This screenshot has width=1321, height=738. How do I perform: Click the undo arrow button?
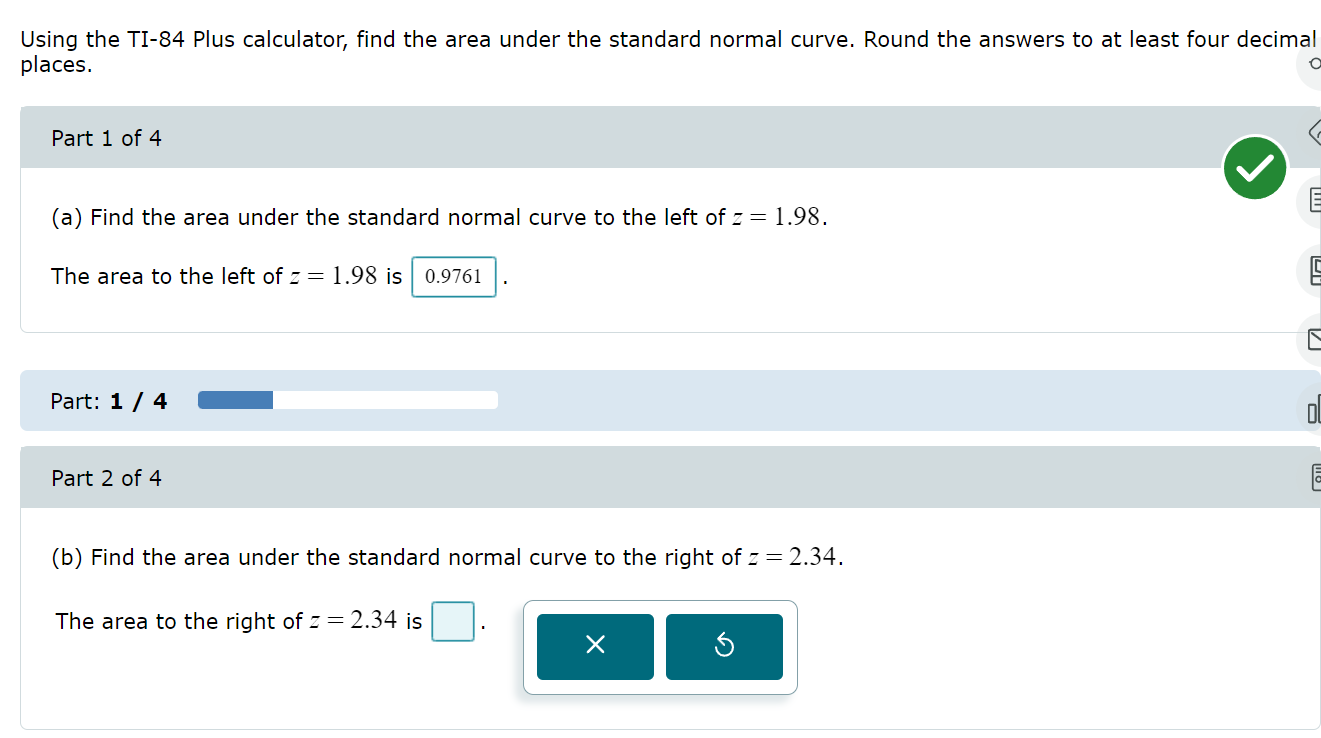point(724,646)
